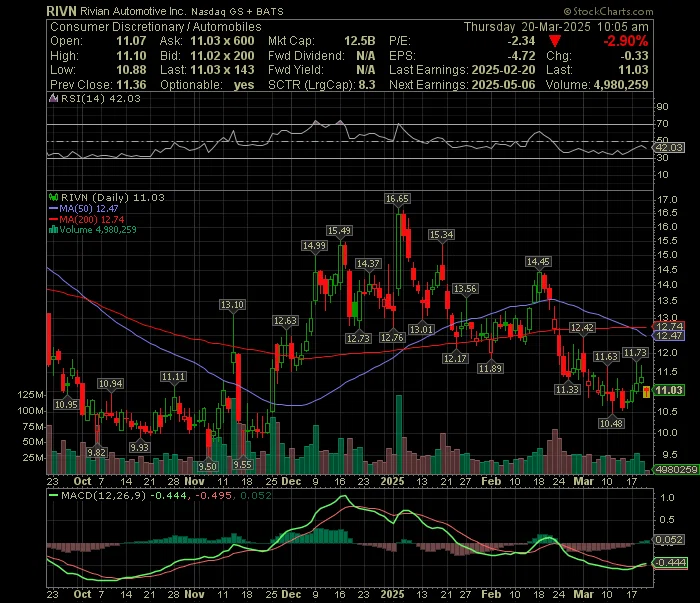Viewport: 700px width, 603px height.
Task: Click the 15.34 price label
Action: pos(441,235)
